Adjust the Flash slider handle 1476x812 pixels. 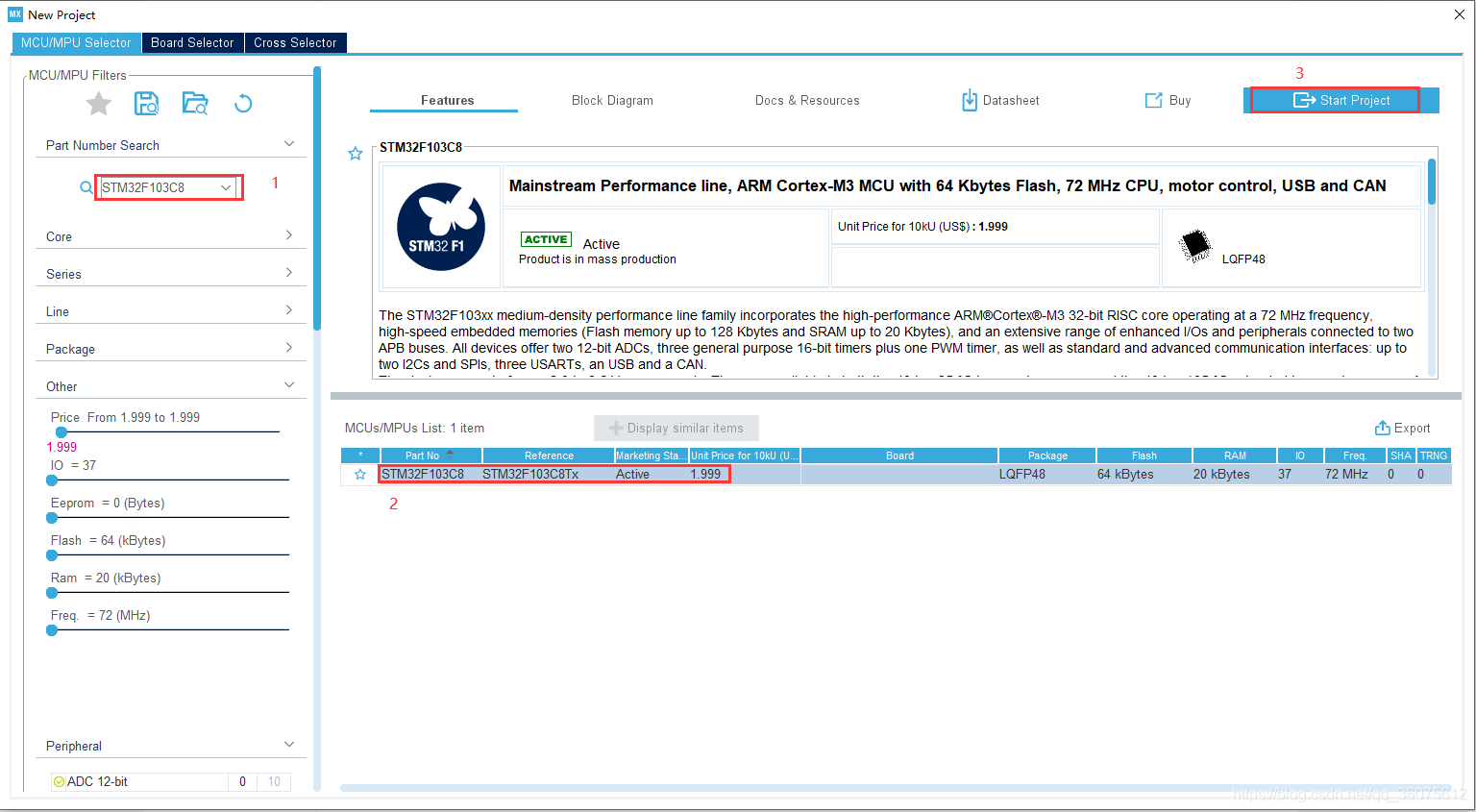pos(52,554)
